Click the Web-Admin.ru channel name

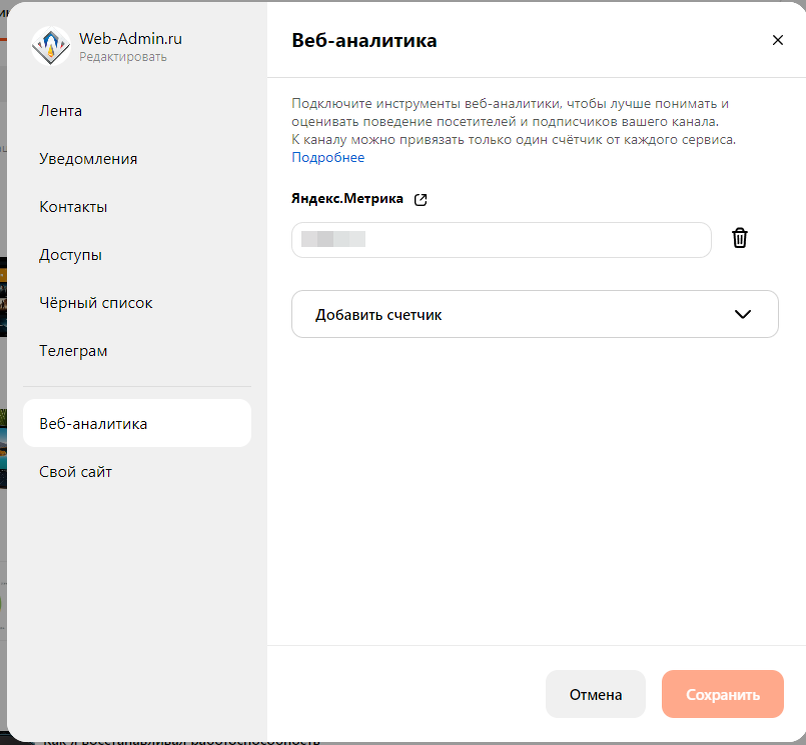(131, 39)
